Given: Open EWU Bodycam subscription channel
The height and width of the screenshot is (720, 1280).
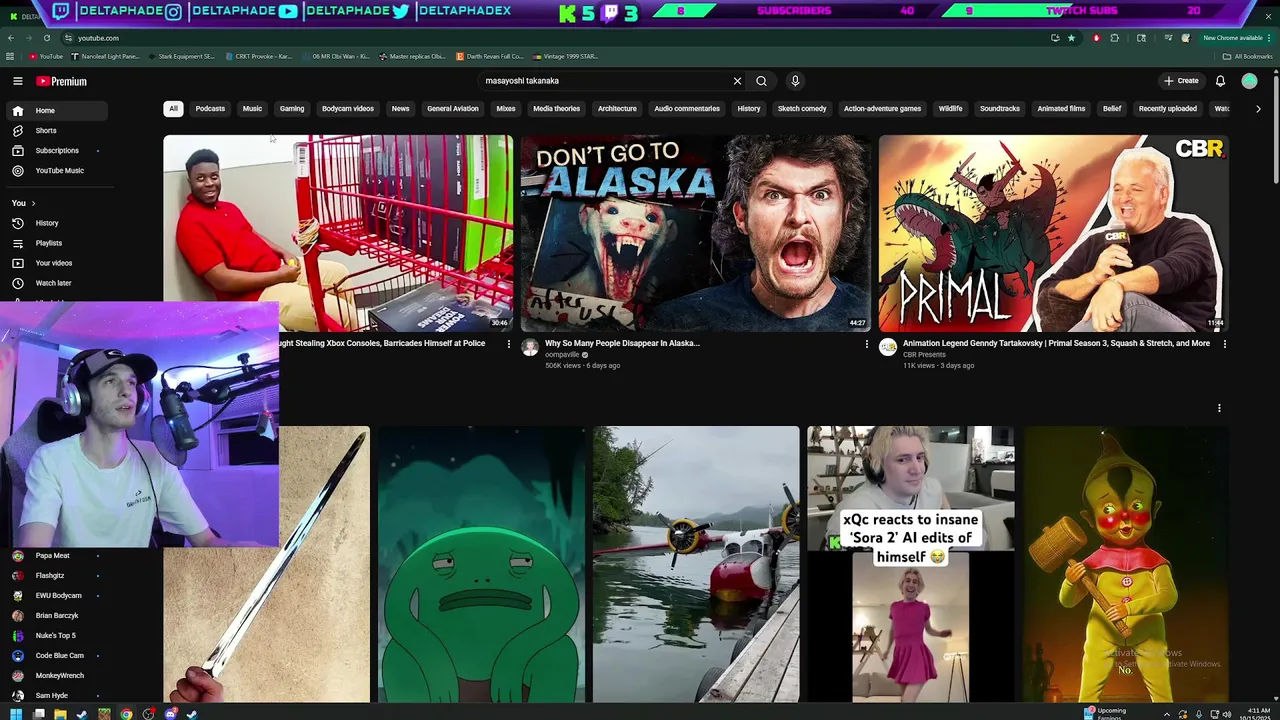Looking at the screenshot, I should tap(58, 596).
